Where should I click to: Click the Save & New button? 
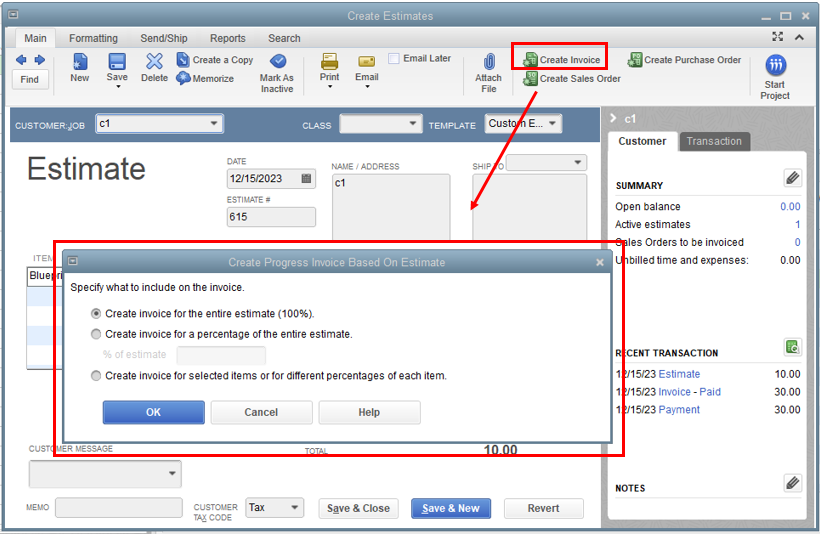[451, 508]
